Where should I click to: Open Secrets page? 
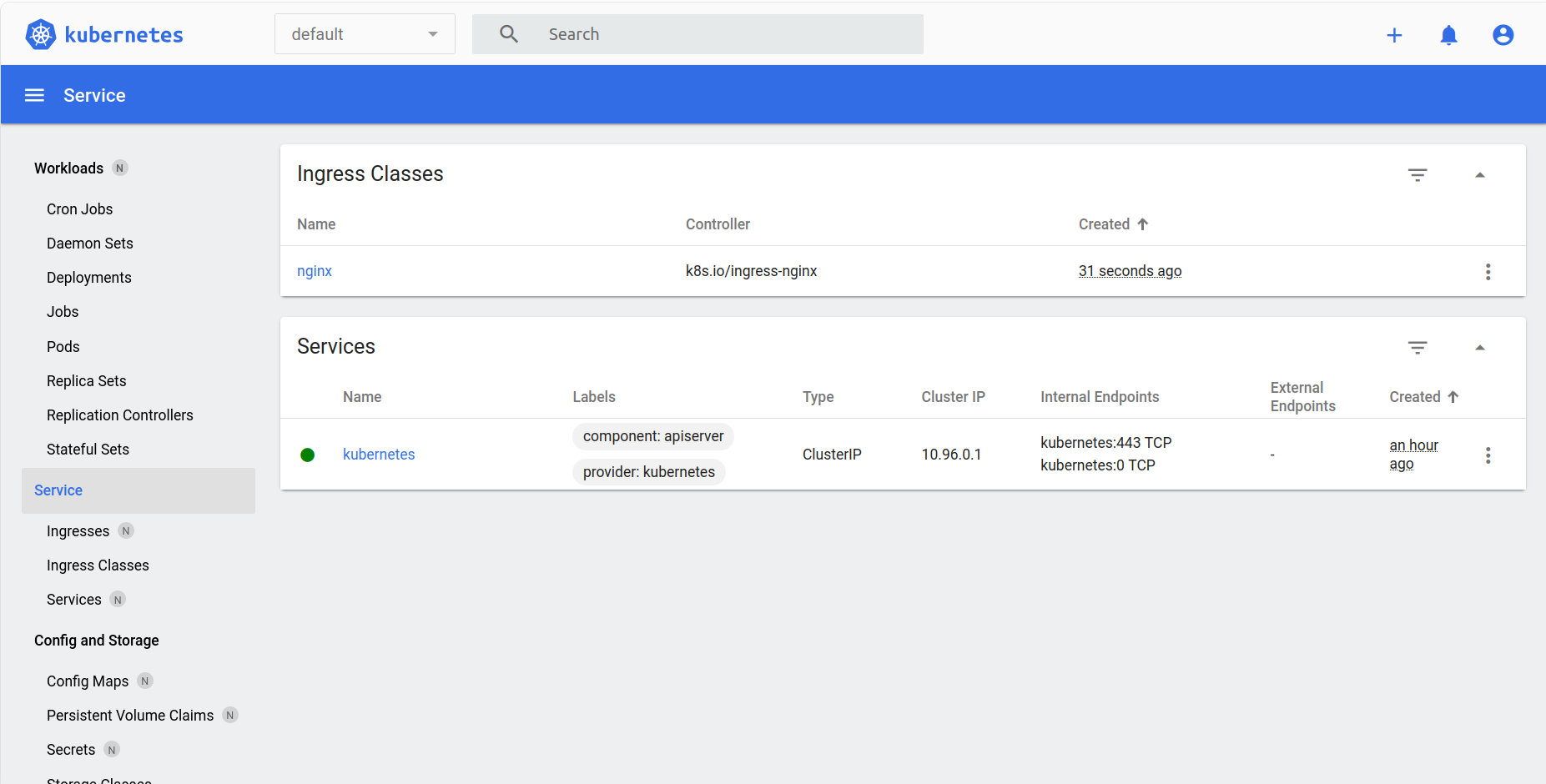coord(71,750)
